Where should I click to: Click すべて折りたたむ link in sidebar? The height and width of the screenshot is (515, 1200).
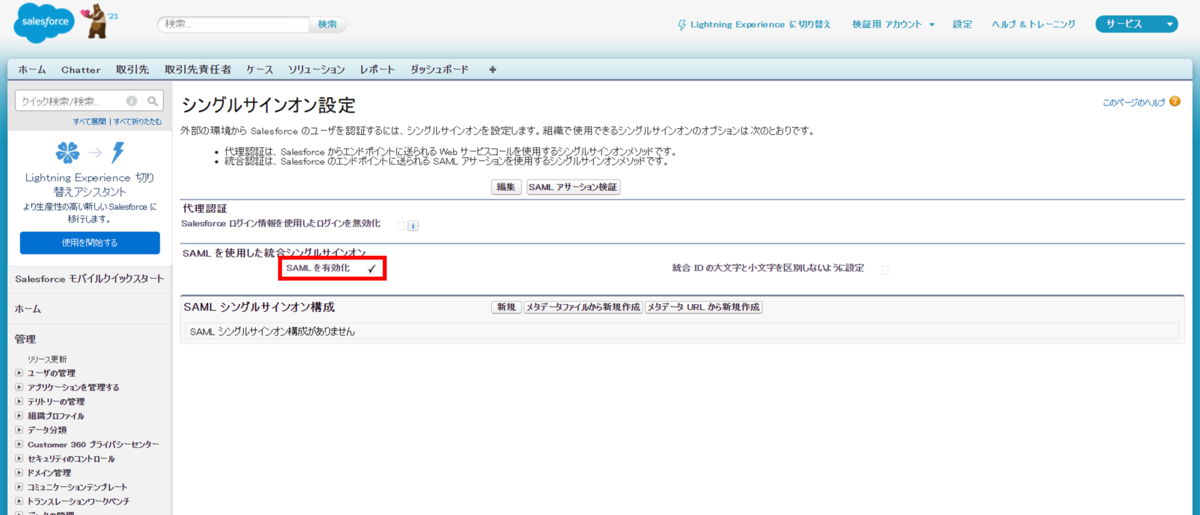[138, 121]
